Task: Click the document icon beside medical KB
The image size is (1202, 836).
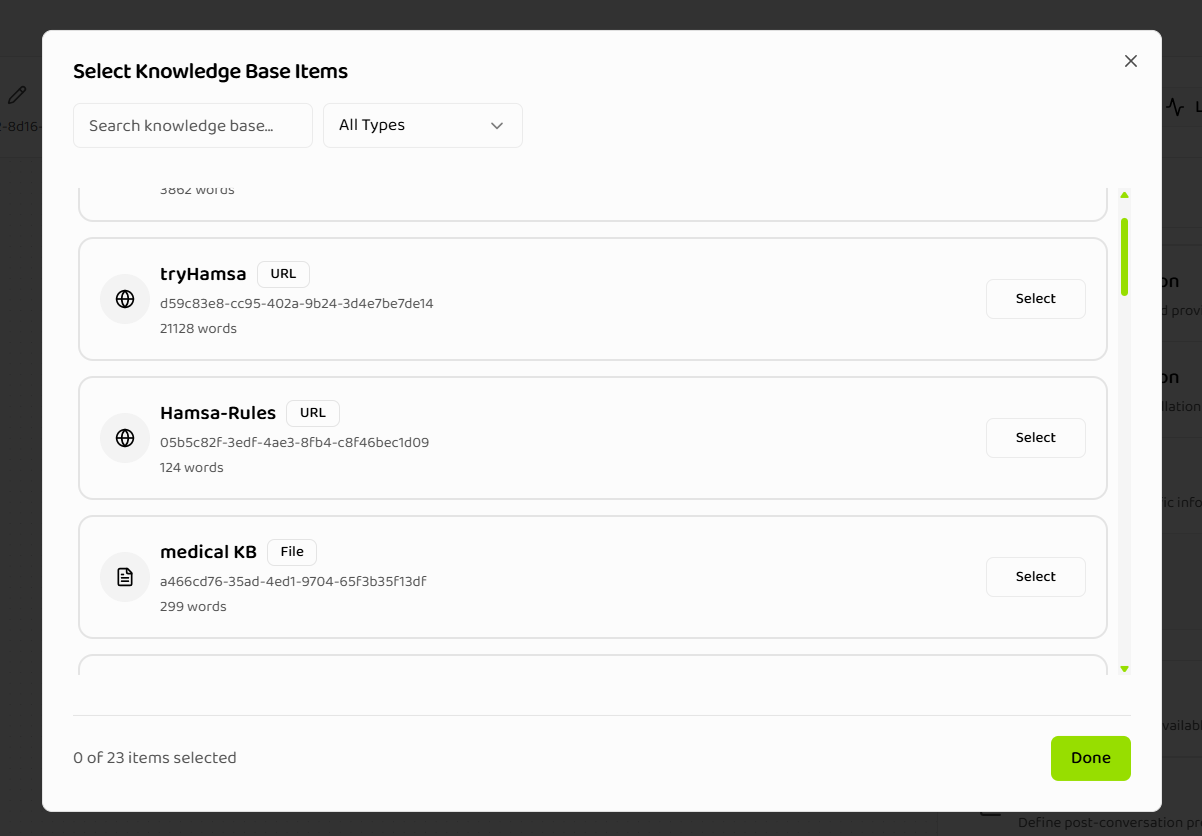Action: tap(124, 576)
